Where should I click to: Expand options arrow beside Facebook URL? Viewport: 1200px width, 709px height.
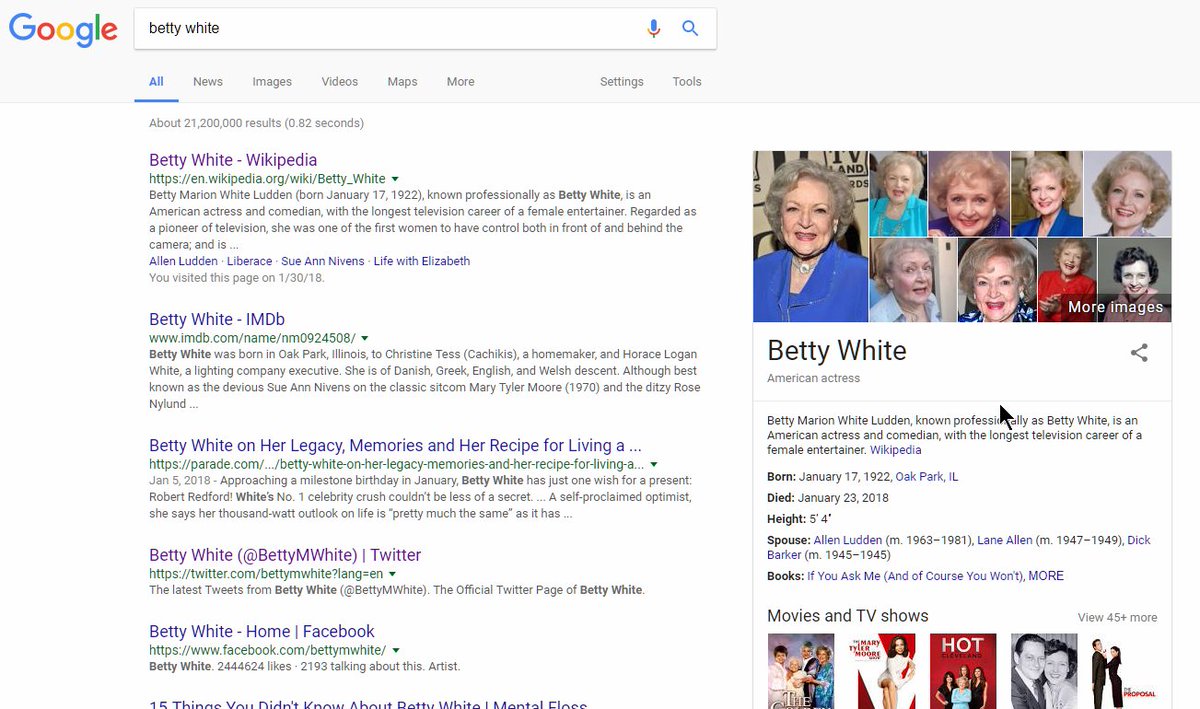395,650
